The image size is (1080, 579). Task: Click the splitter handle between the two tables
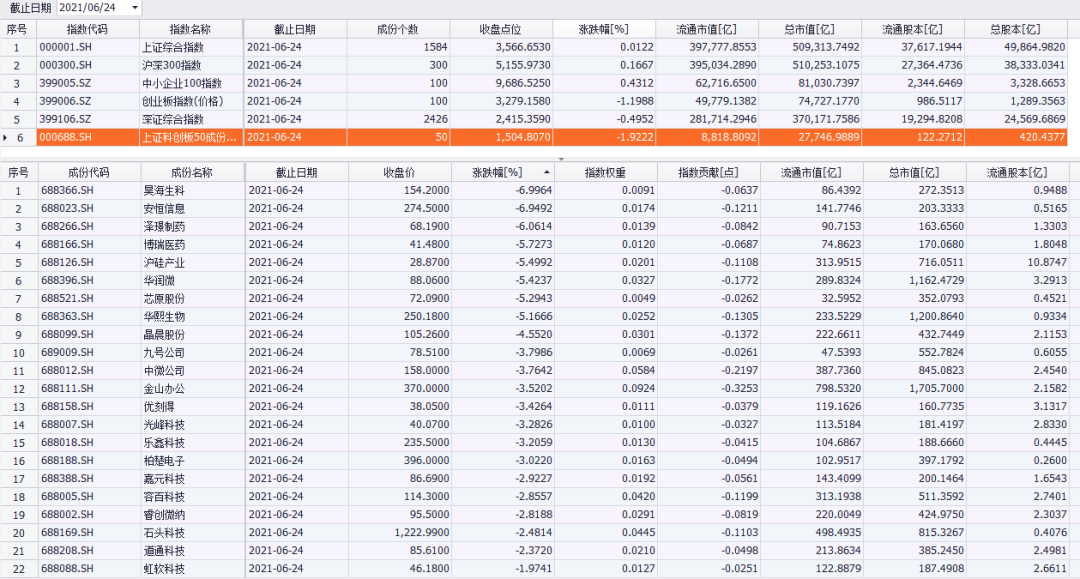tap(560, 158)
